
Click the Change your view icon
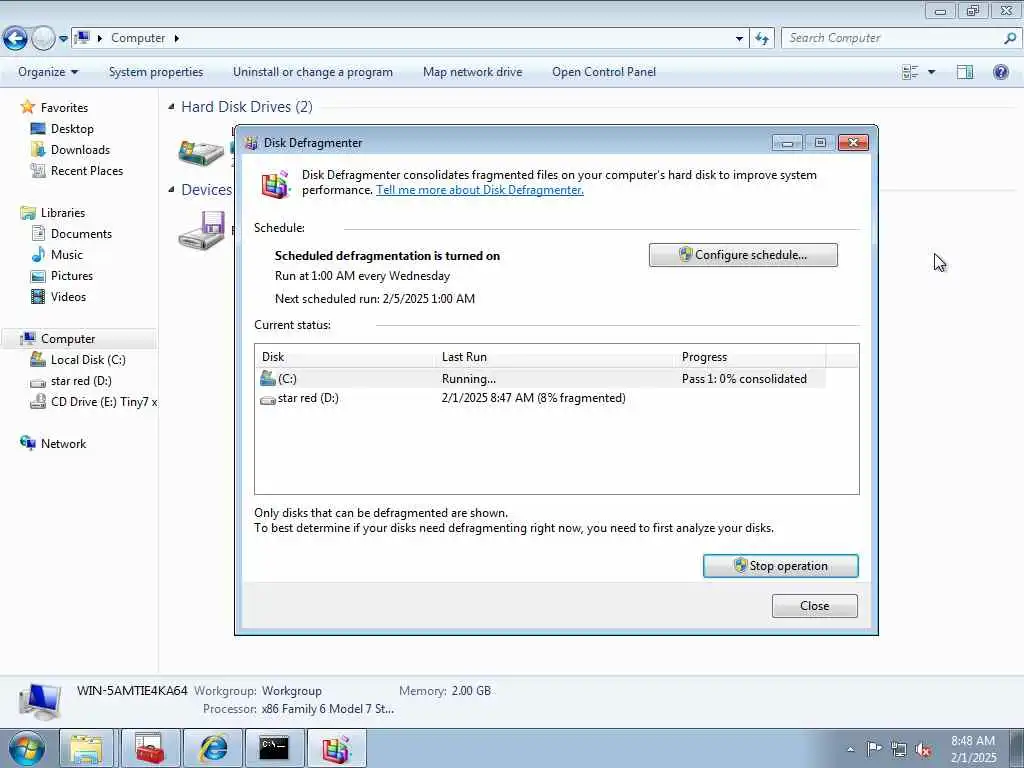pyautogui.click(x=910, y=72)
